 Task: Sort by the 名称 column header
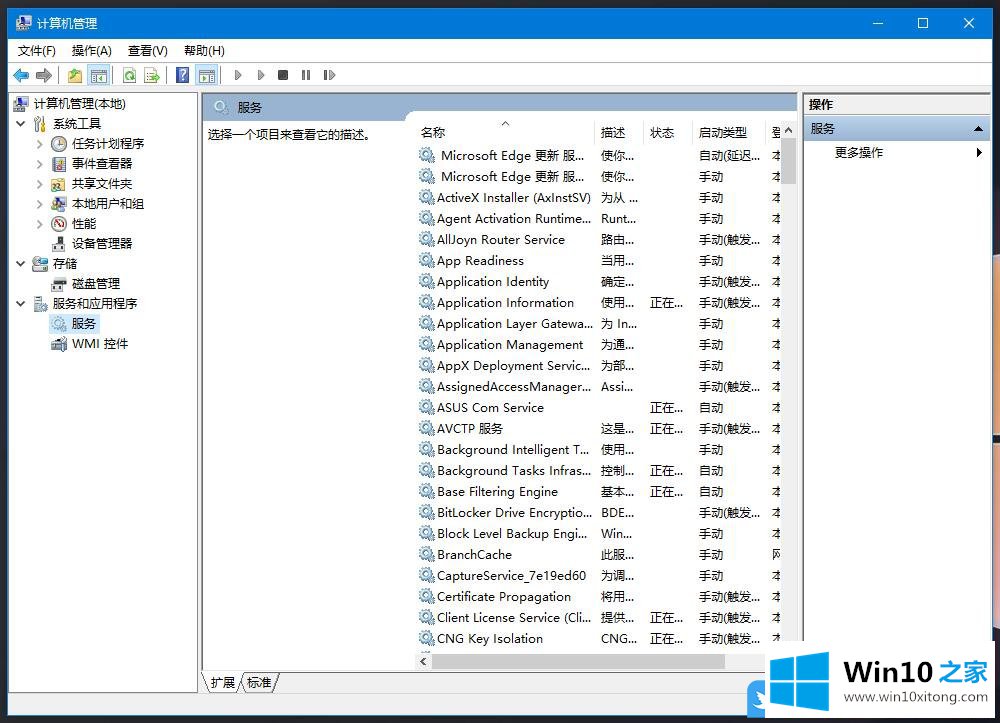(505, 133)
